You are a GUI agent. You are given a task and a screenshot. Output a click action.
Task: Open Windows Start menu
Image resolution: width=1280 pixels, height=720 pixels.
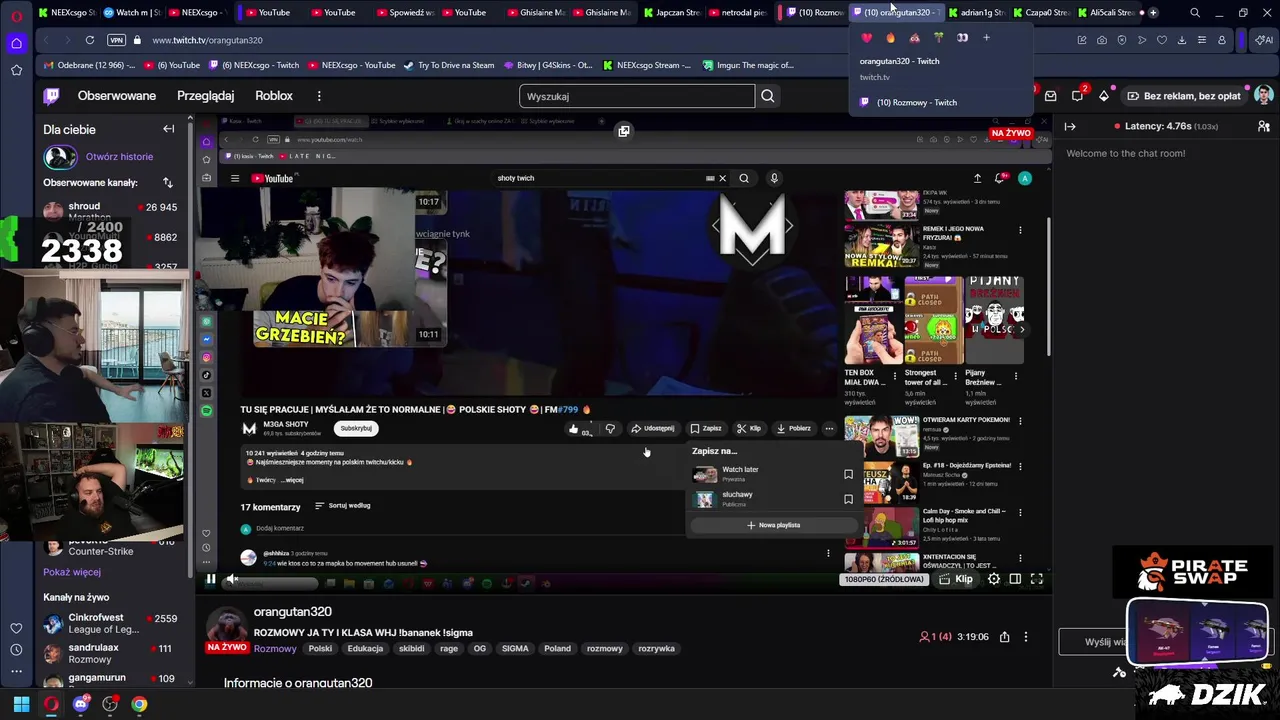coord(21,704)
